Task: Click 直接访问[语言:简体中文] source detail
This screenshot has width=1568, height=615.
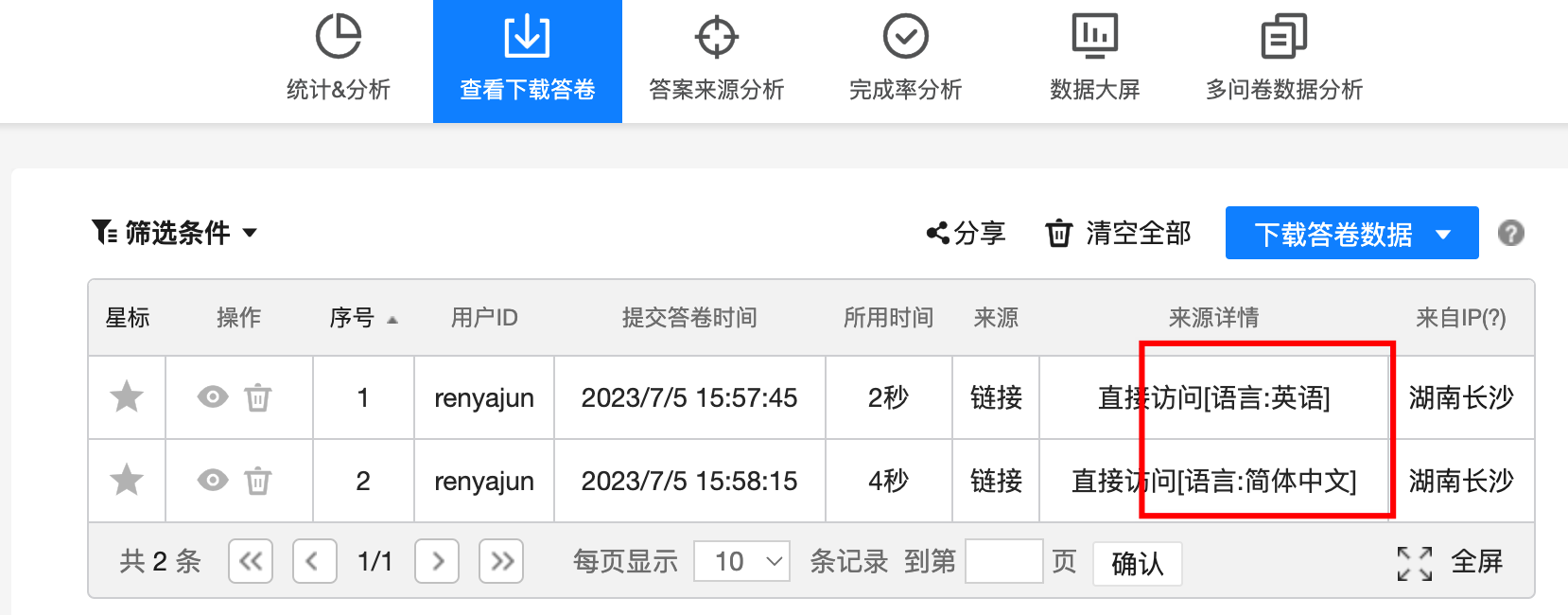Action: (1214, 482)
